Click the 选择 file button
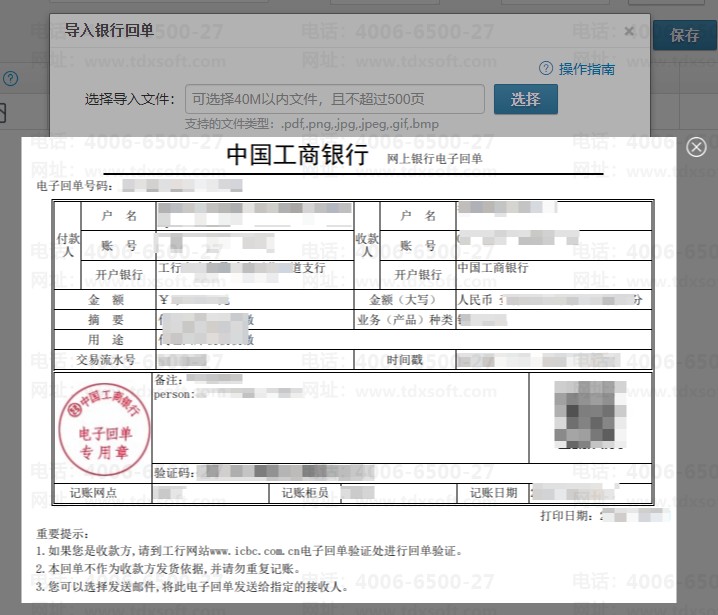The height and width of the screenshot is (615, 718). point(525,99)
